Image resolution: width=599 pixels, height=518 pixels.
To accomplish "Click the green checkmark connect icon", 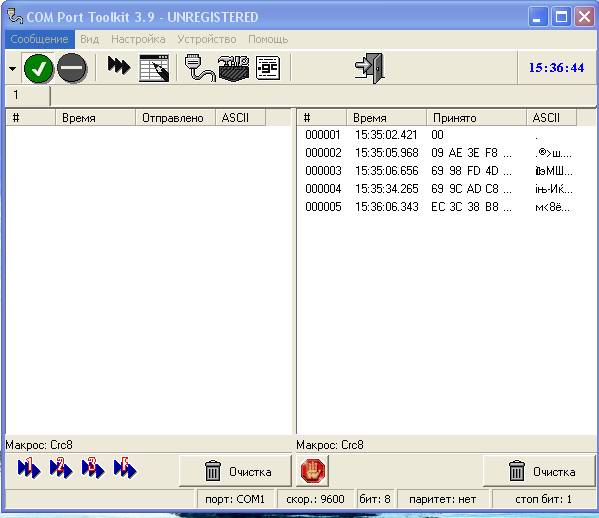I will [x=38, y=68].
